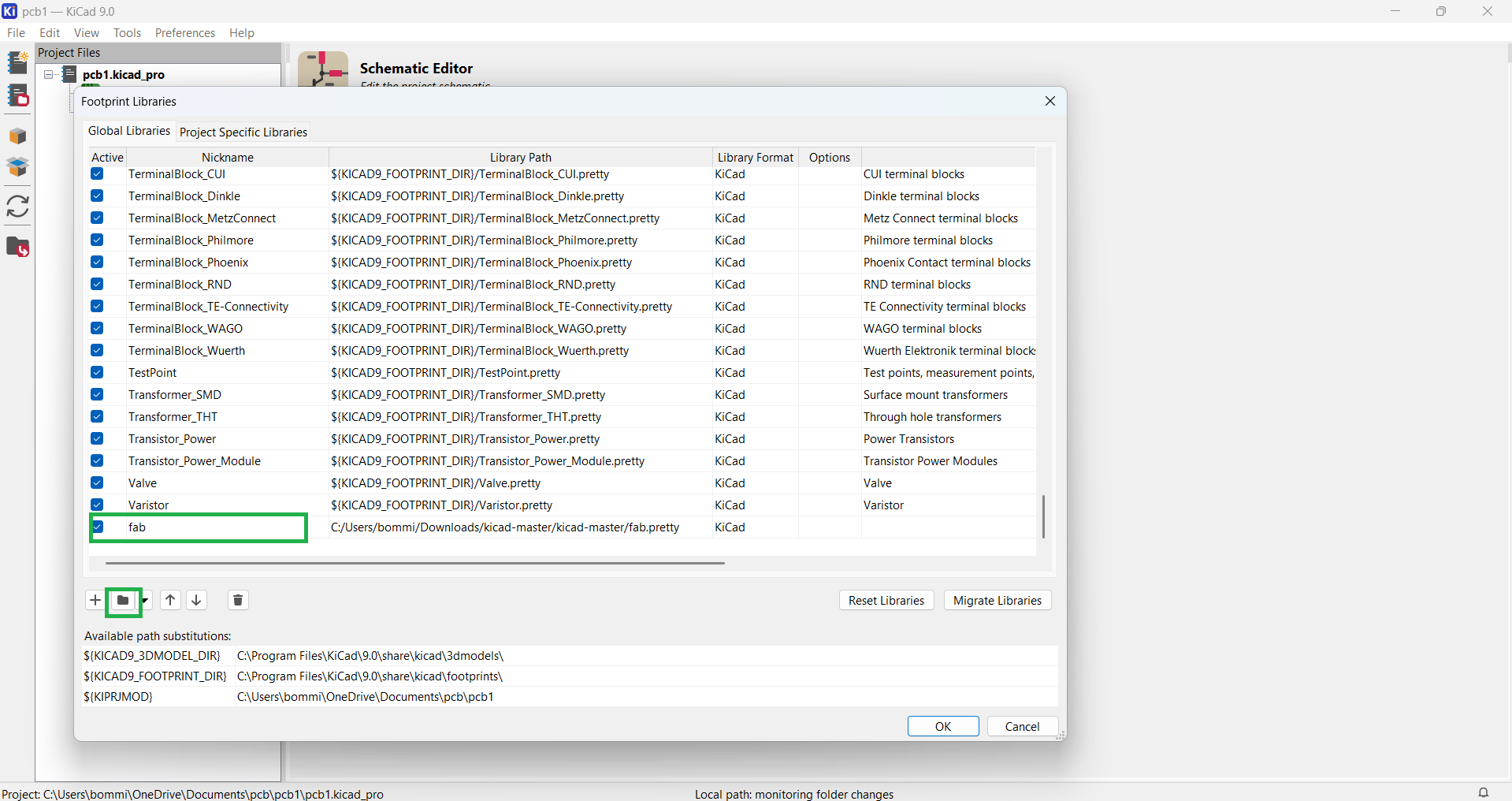
Task: Click the Library Format column header
Action: click(x=756, y=157)
